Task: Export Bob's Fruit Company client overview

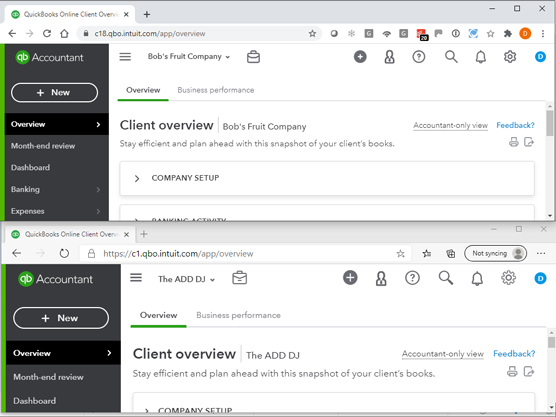Action: [x=529, y=143]
